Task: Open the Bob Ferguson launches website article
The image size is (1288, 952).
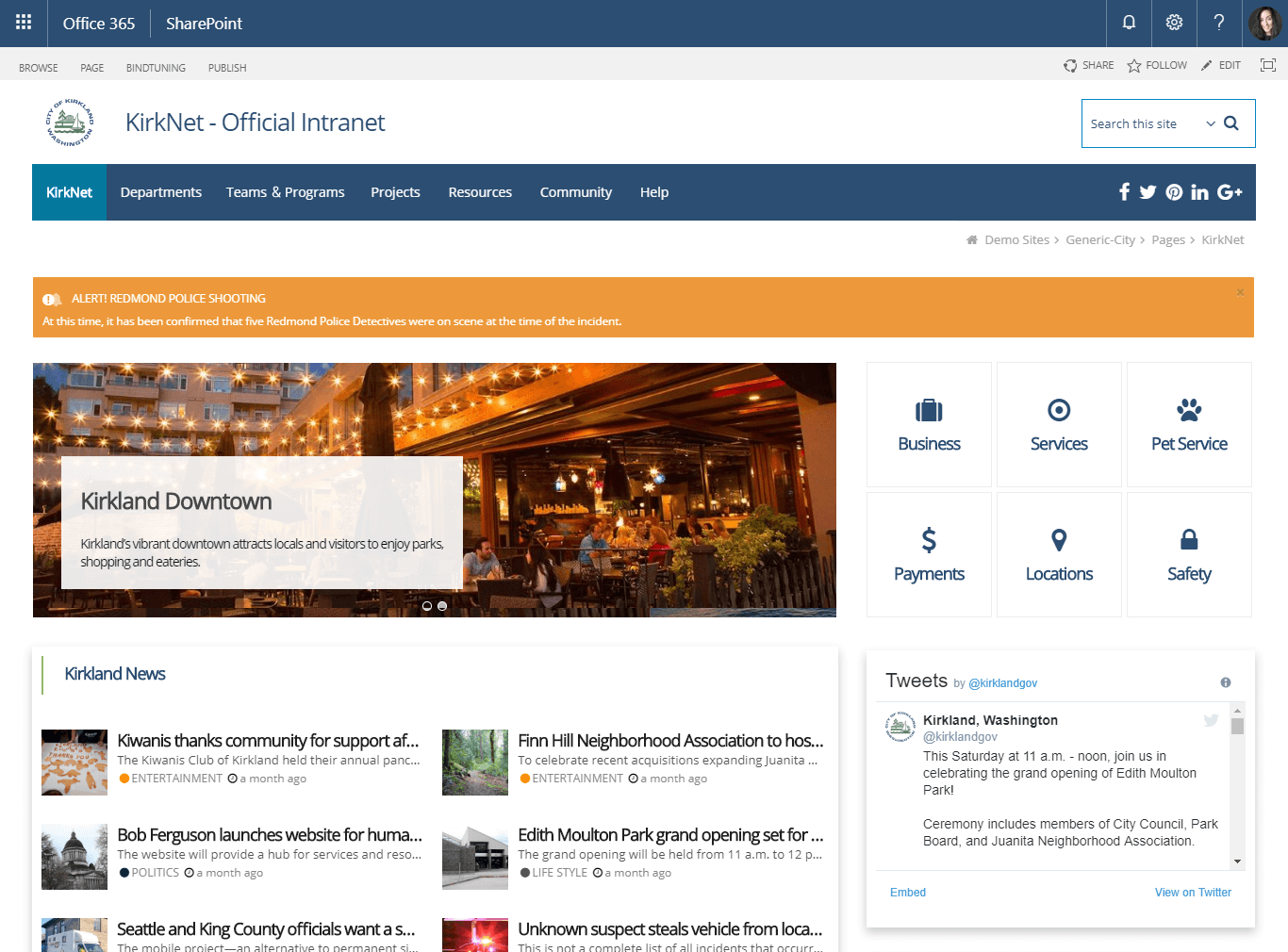Action: [x=270, y=835]
